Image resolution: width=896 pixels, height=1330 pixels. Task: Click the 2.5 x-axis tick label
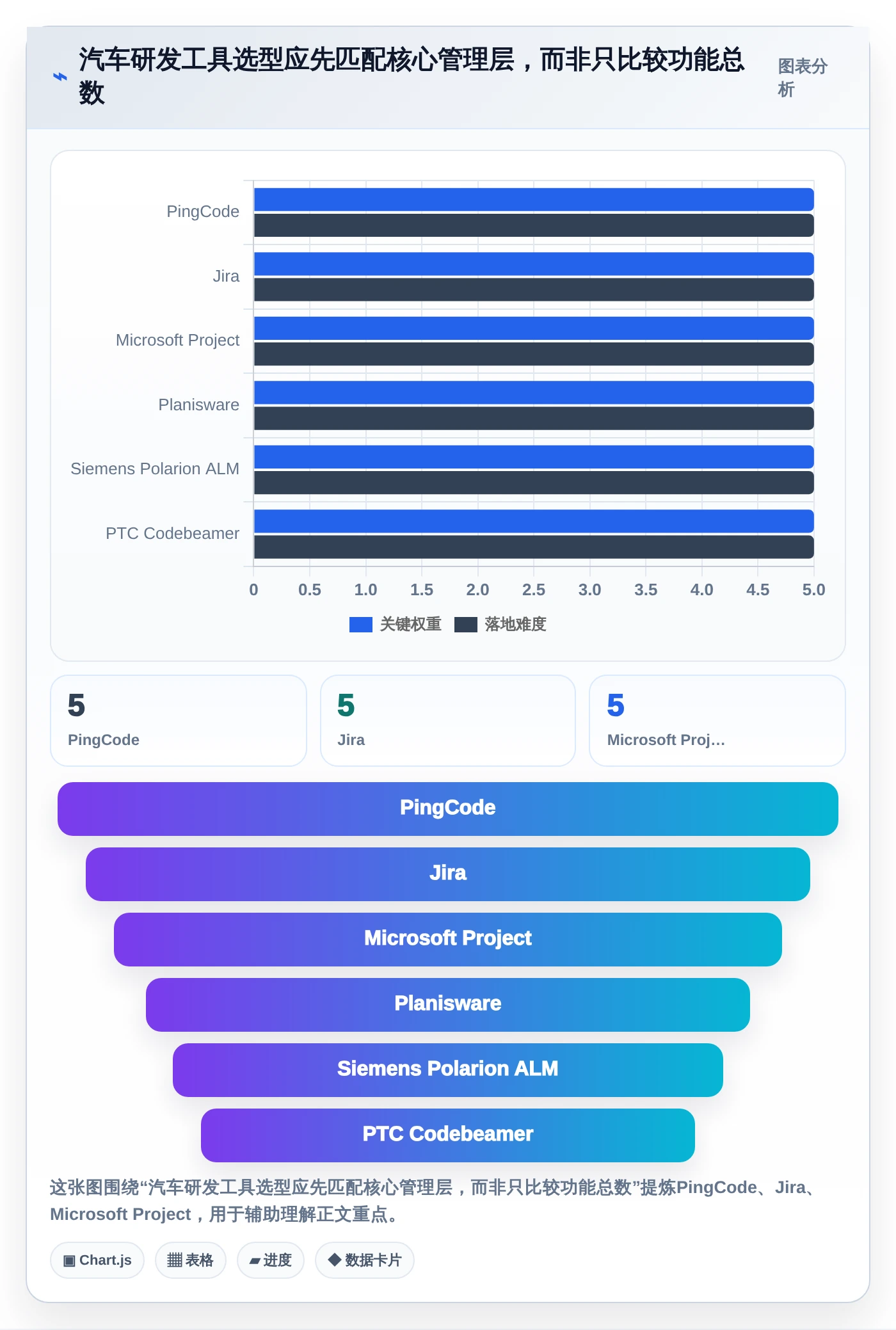pyautogui.click(x=534, y=589)
